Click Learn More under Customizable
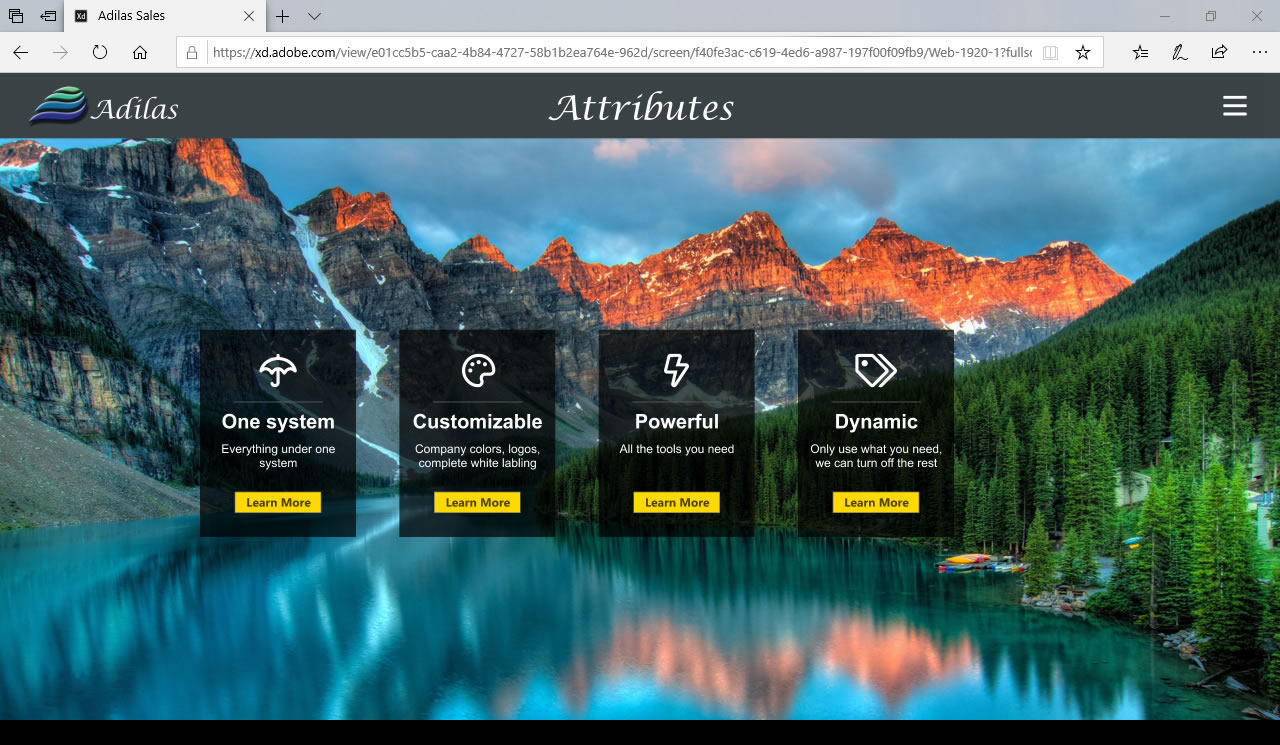Image resolution: width=1280 pixels, height=745 pixels. click(x=478, y=502)
